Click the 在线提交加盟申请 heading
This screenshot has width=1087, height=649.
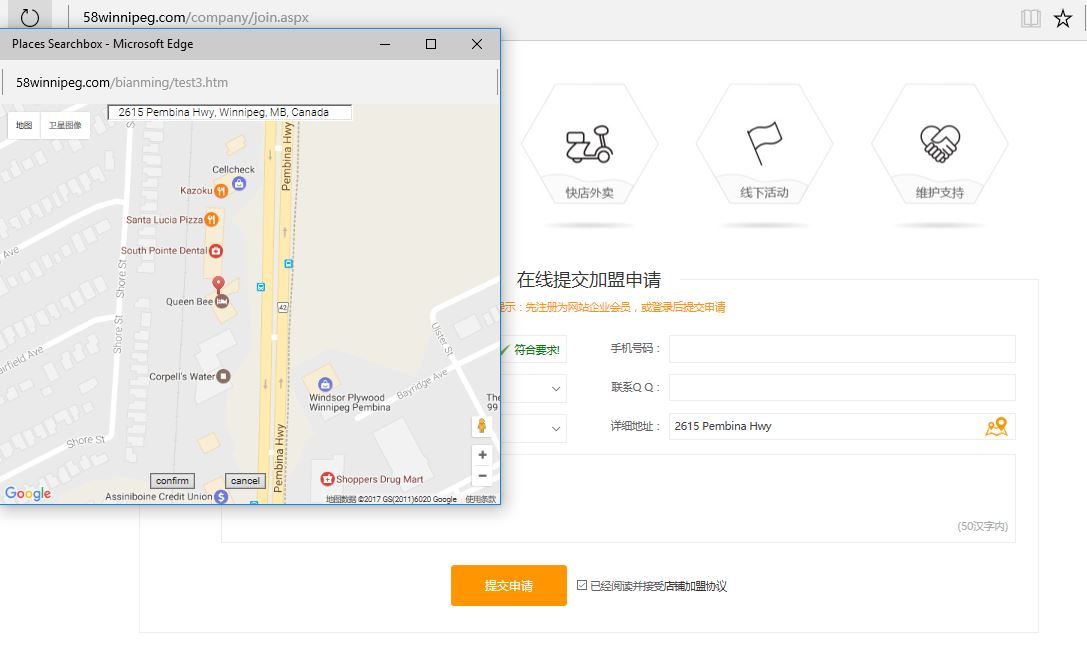589,280
